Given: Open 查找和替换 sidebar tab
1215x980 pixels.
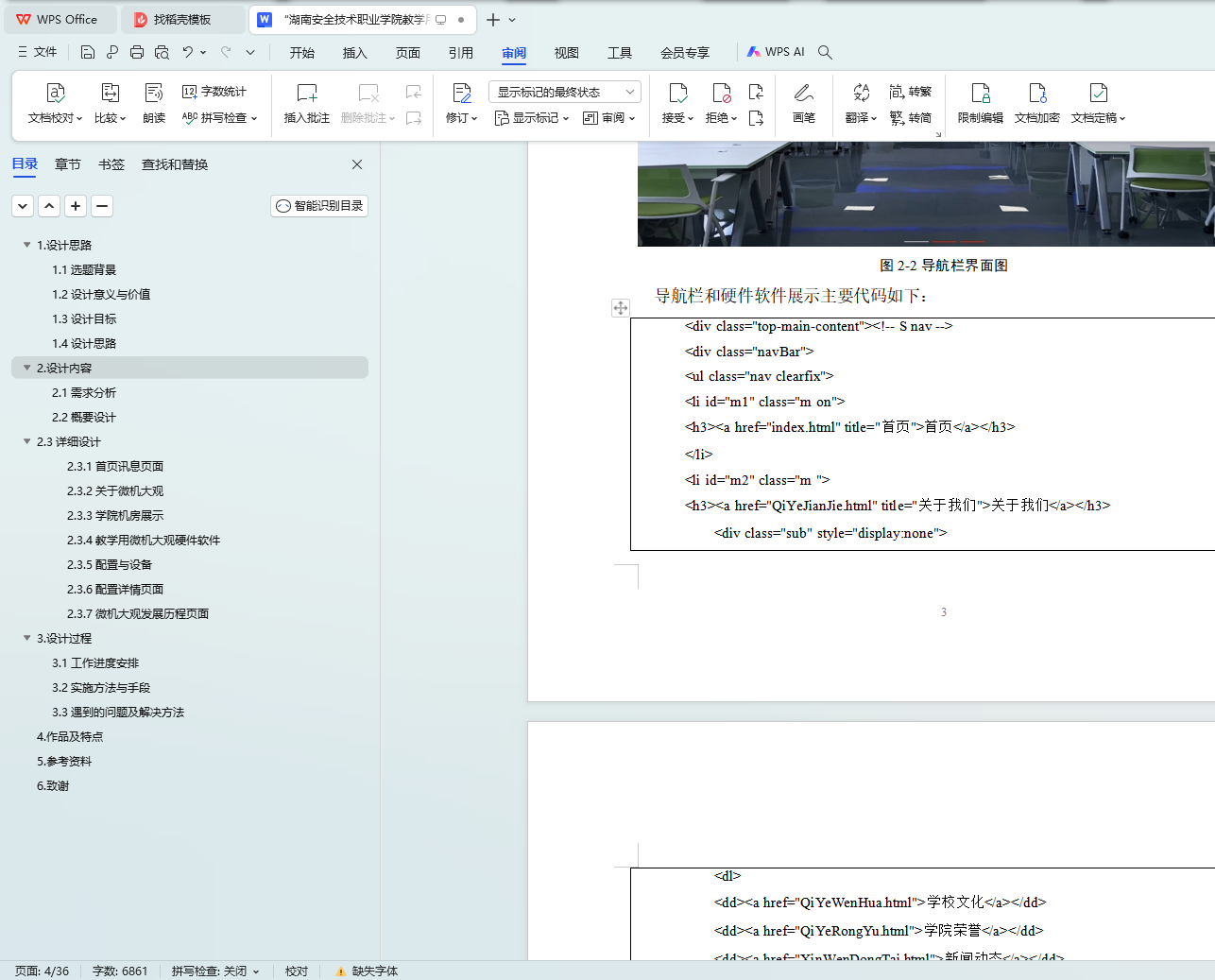Looking at the screenshot, I should click(x=175, y=164).
